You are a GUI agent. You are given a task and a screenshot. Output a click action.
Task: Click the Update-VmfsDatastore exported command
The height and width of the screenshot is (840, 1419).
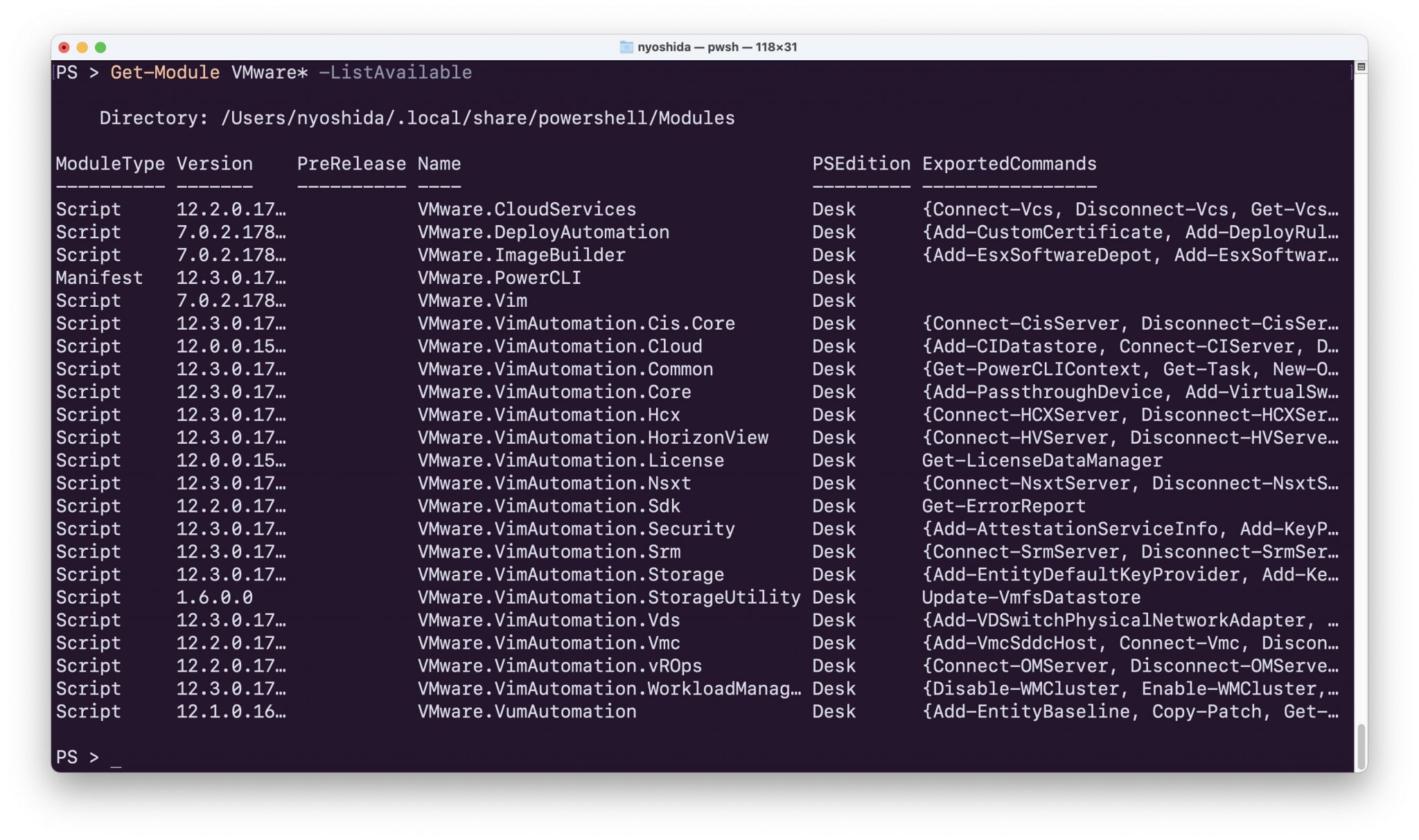click(1030, 598)
